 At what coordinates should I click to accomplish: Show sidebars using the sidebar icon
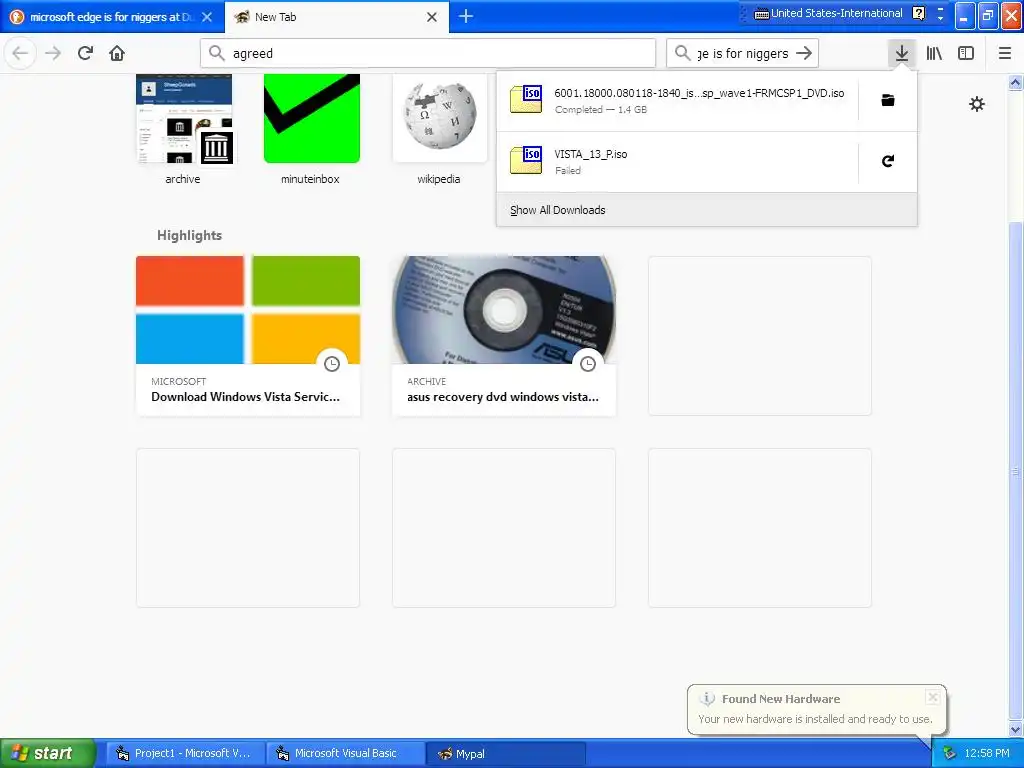click(966, 54)
